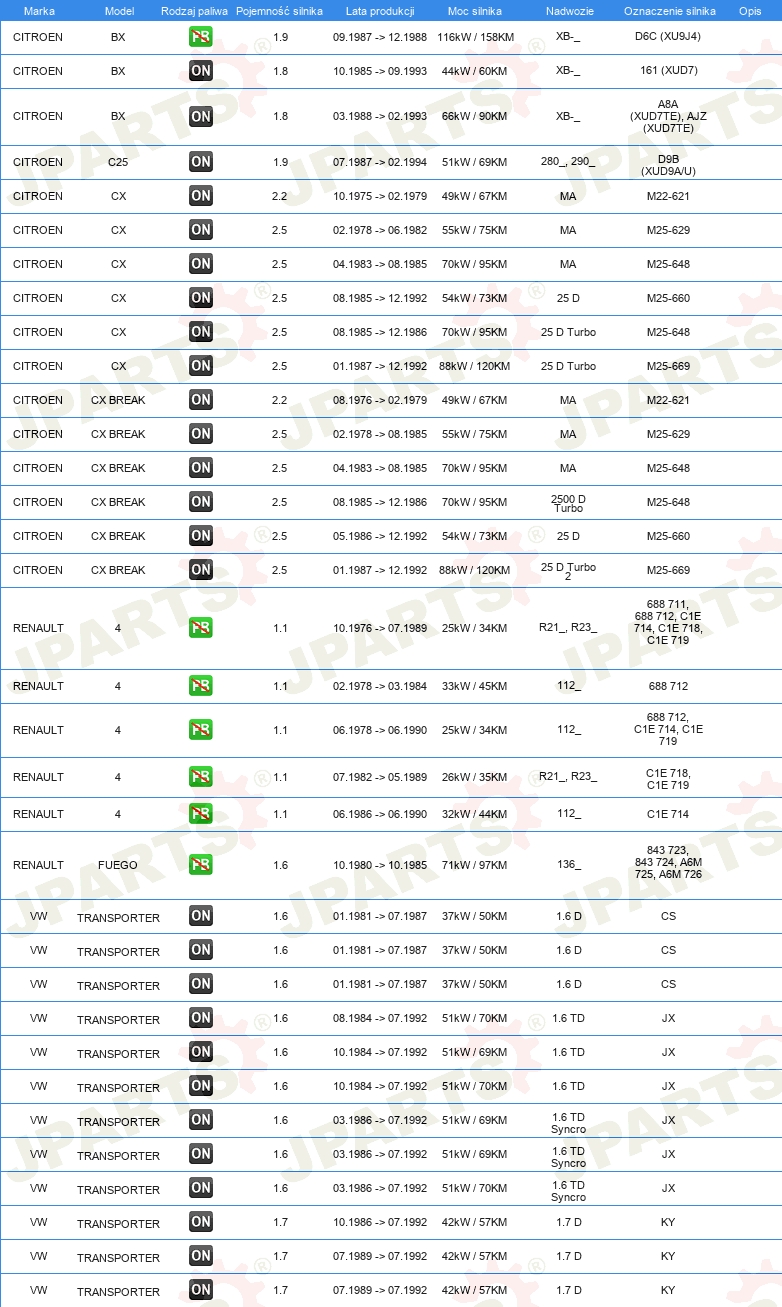Viewport: 782px width, 1307px height.
Task: Click the ON icon for CX BREAK 25 D 54kW row
Action: click(x=201, y=536)
